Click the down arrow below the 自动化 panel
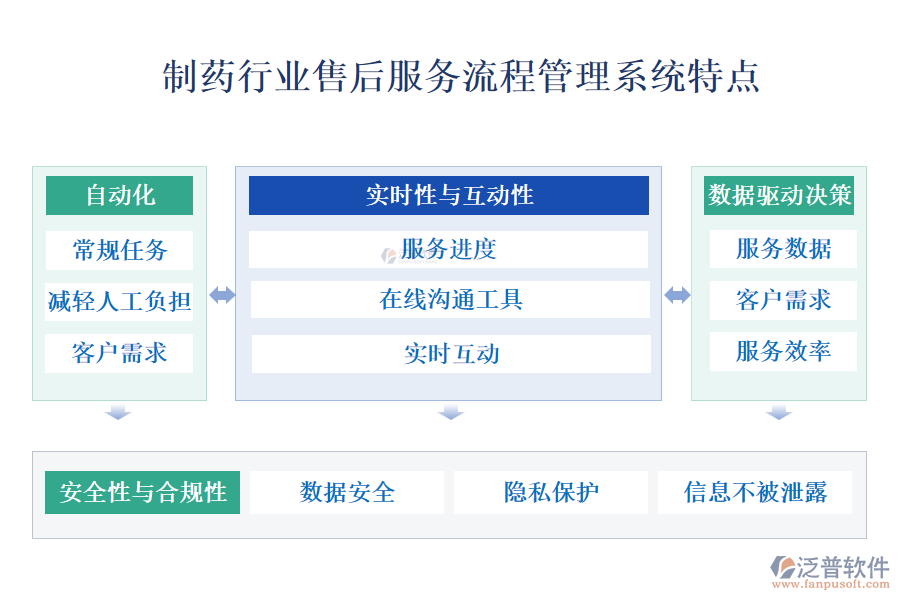900x600 pixels. [x=119, y=412]
